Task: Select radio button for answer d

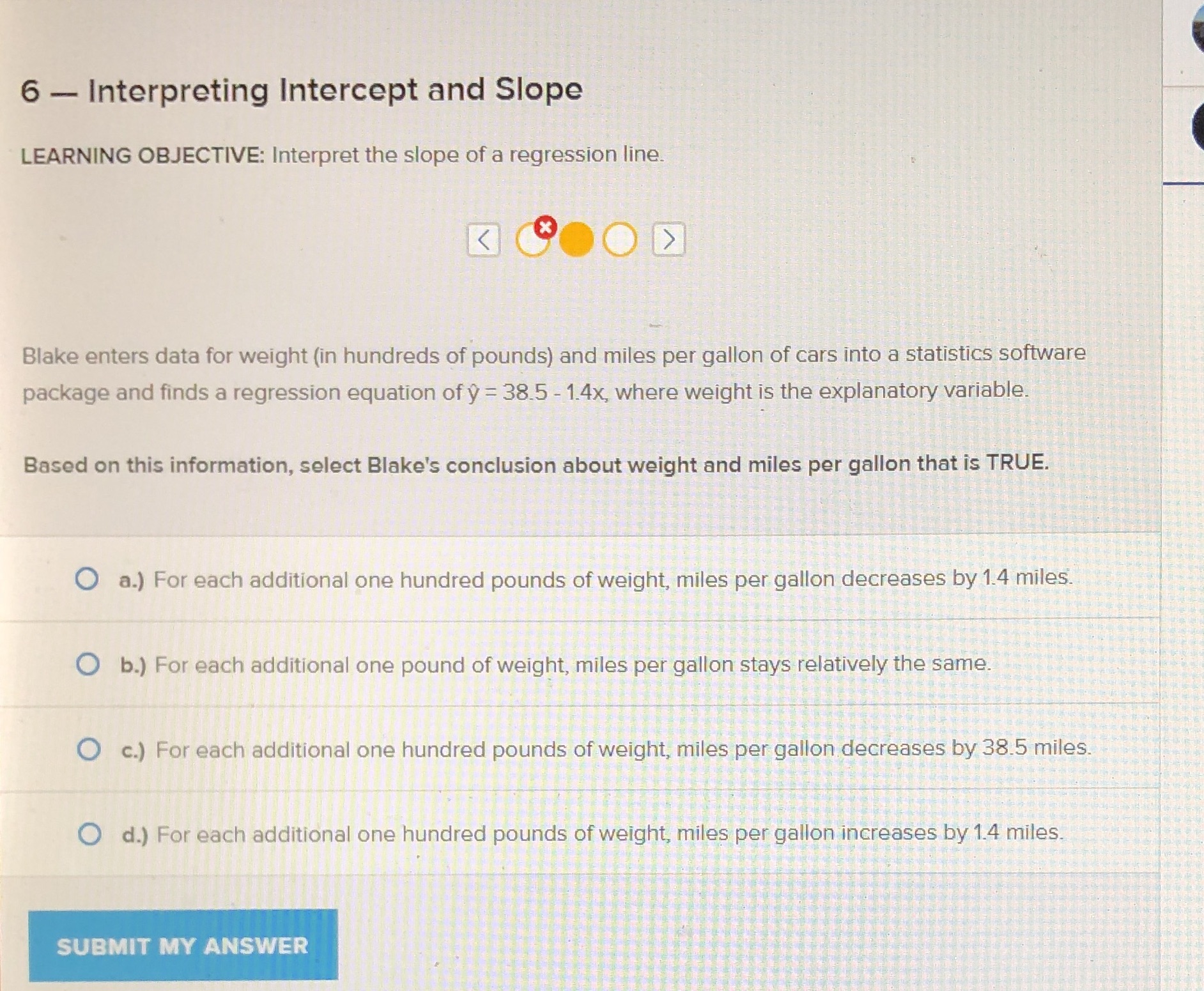Action: 88,831
